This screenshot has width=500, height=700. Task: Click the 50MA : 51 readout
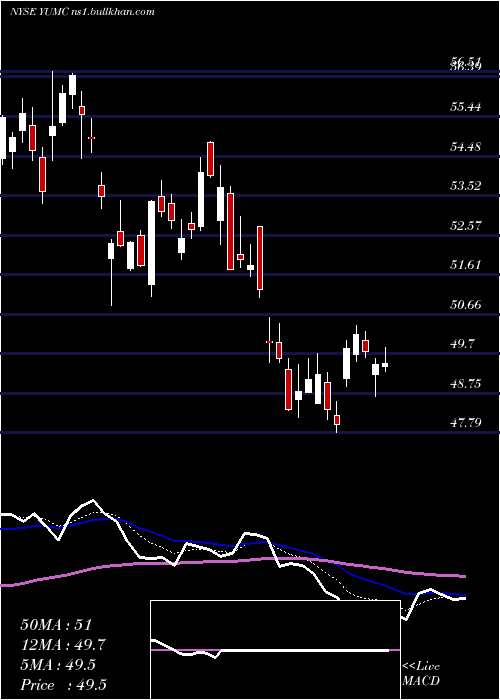pyautogui.click(x=56, y=625)
